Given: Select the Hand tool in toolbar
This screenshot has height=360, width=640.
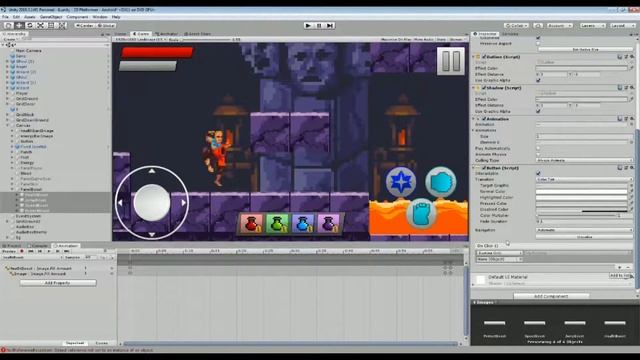Looking at the screenshot, I should [9, 25].
